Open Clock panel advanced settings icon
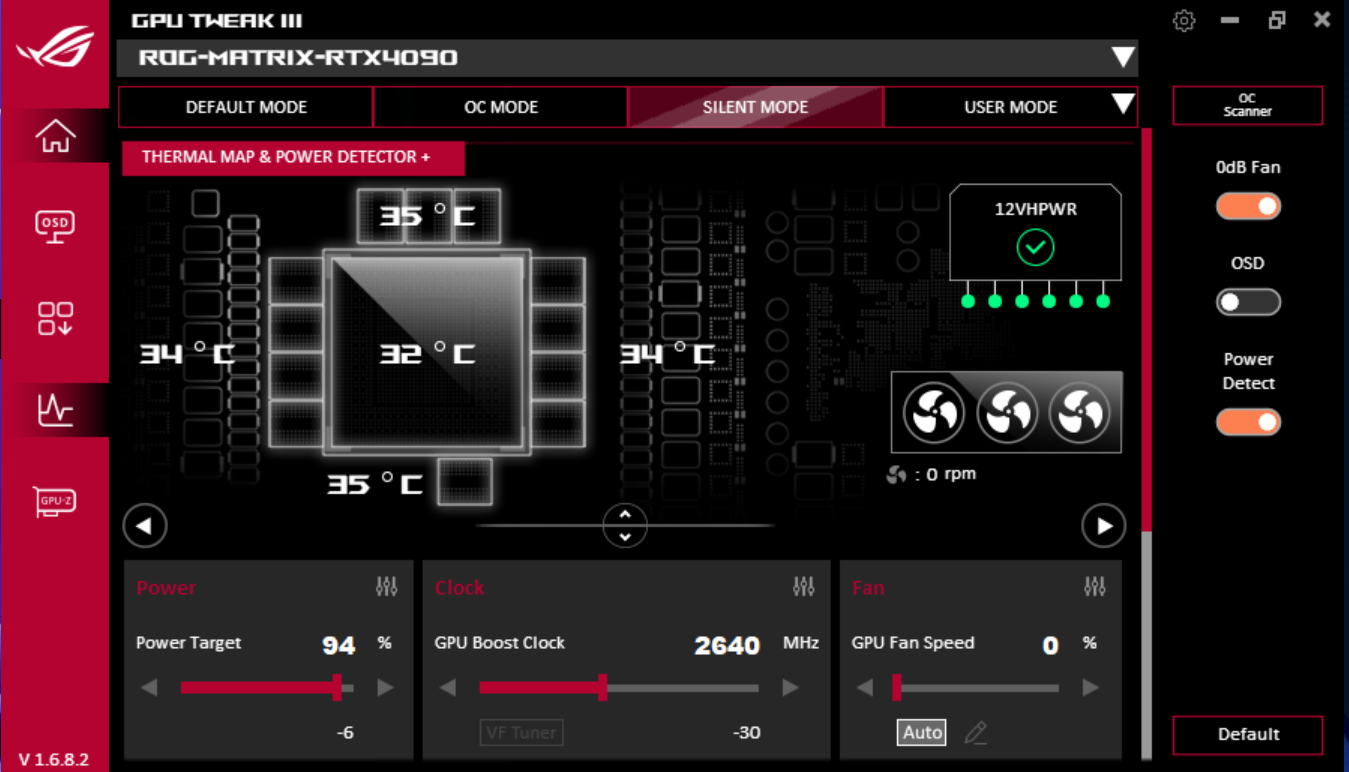The width and height of the screenshot is (1349, 772). [x=803, y=587]
